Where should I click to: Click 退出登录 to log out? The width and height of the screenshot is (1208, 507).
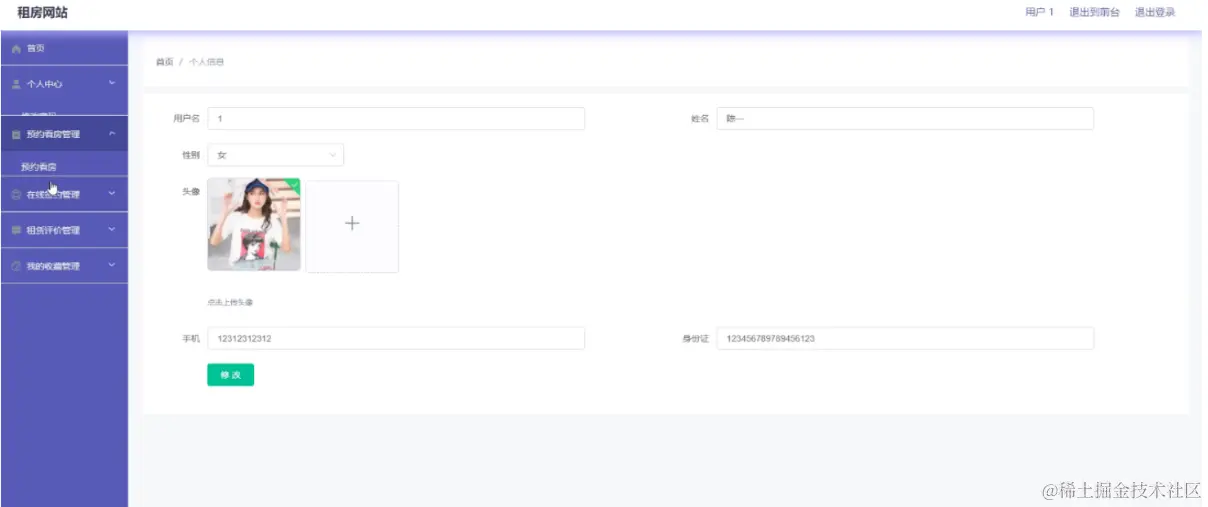click(x=1154, y=12)
